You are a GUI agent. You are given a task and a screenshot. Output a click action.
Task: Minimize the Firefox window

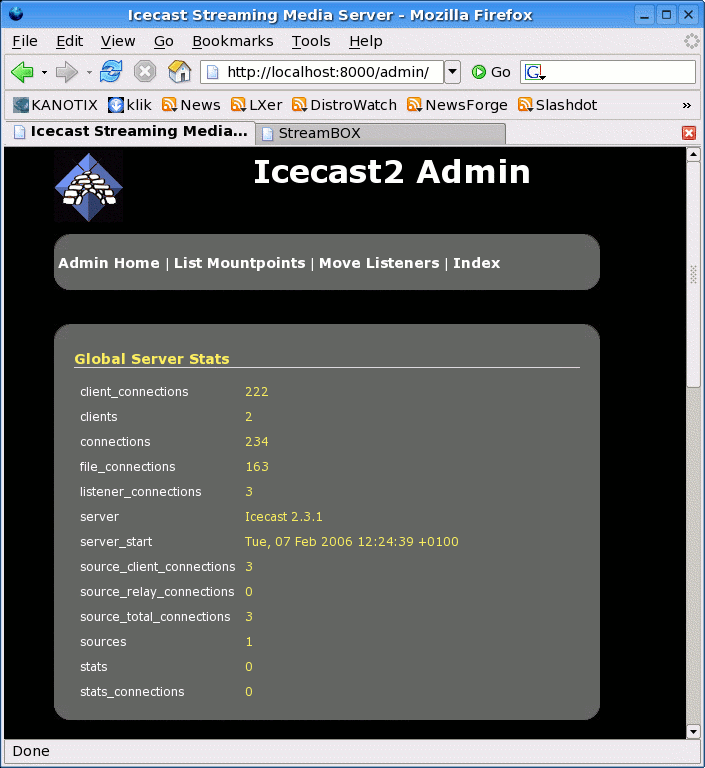point(644,15)
